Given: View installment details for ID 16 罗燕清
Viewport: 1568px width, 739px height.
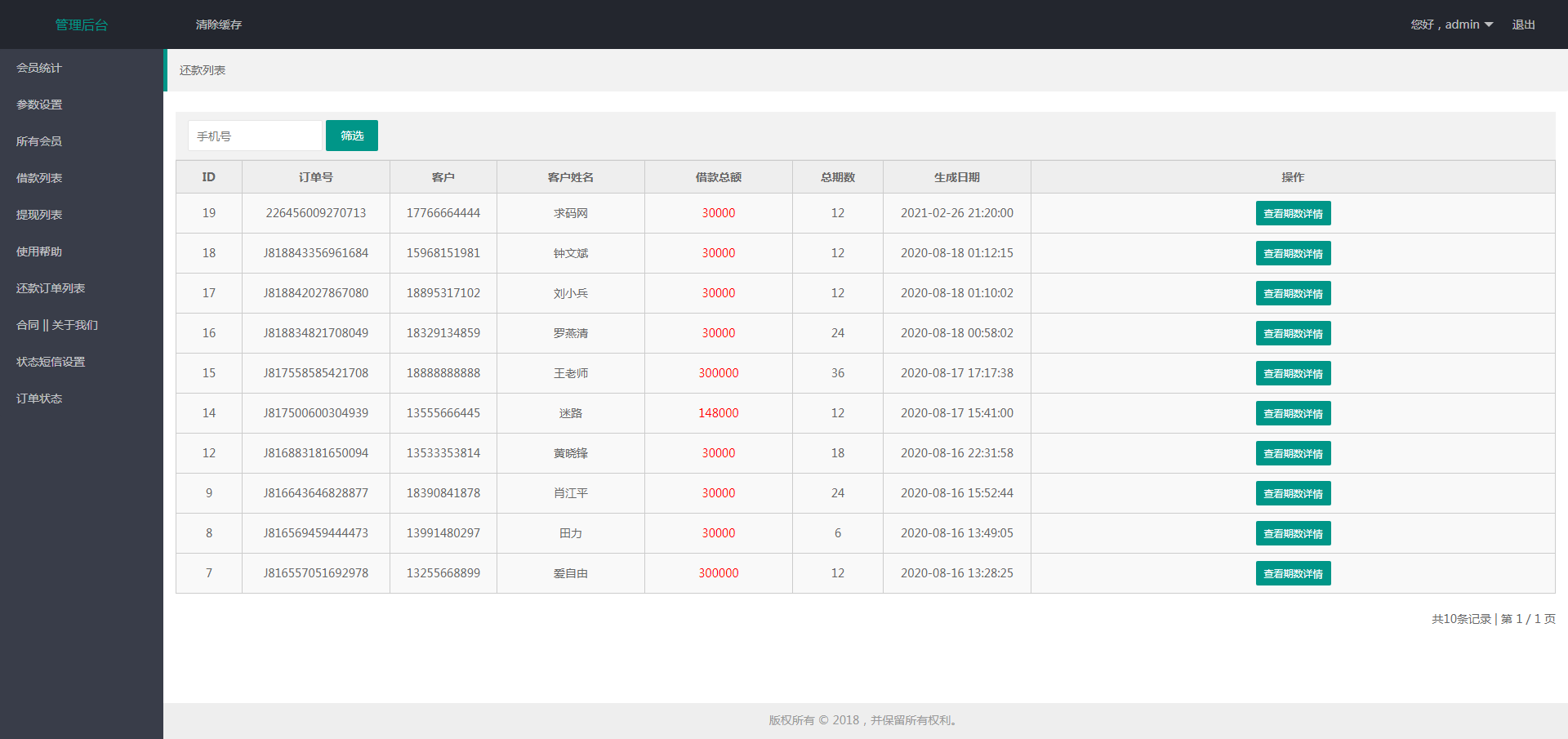Looking at the screenshot, I should 1293,333.
